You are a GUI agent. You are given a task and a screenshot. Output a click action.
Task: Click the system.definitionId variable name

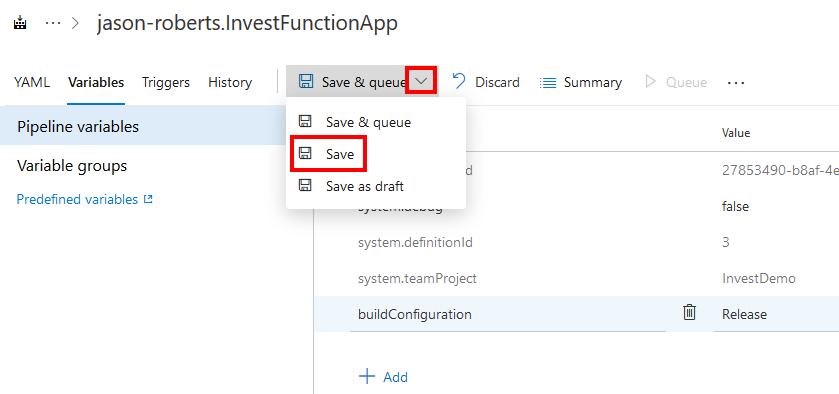[415, 243]
